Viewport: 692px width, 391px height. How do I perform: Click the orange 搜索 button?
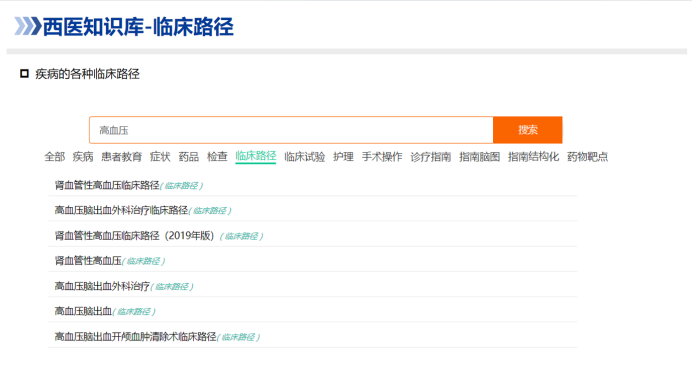(x=528, y=130)
